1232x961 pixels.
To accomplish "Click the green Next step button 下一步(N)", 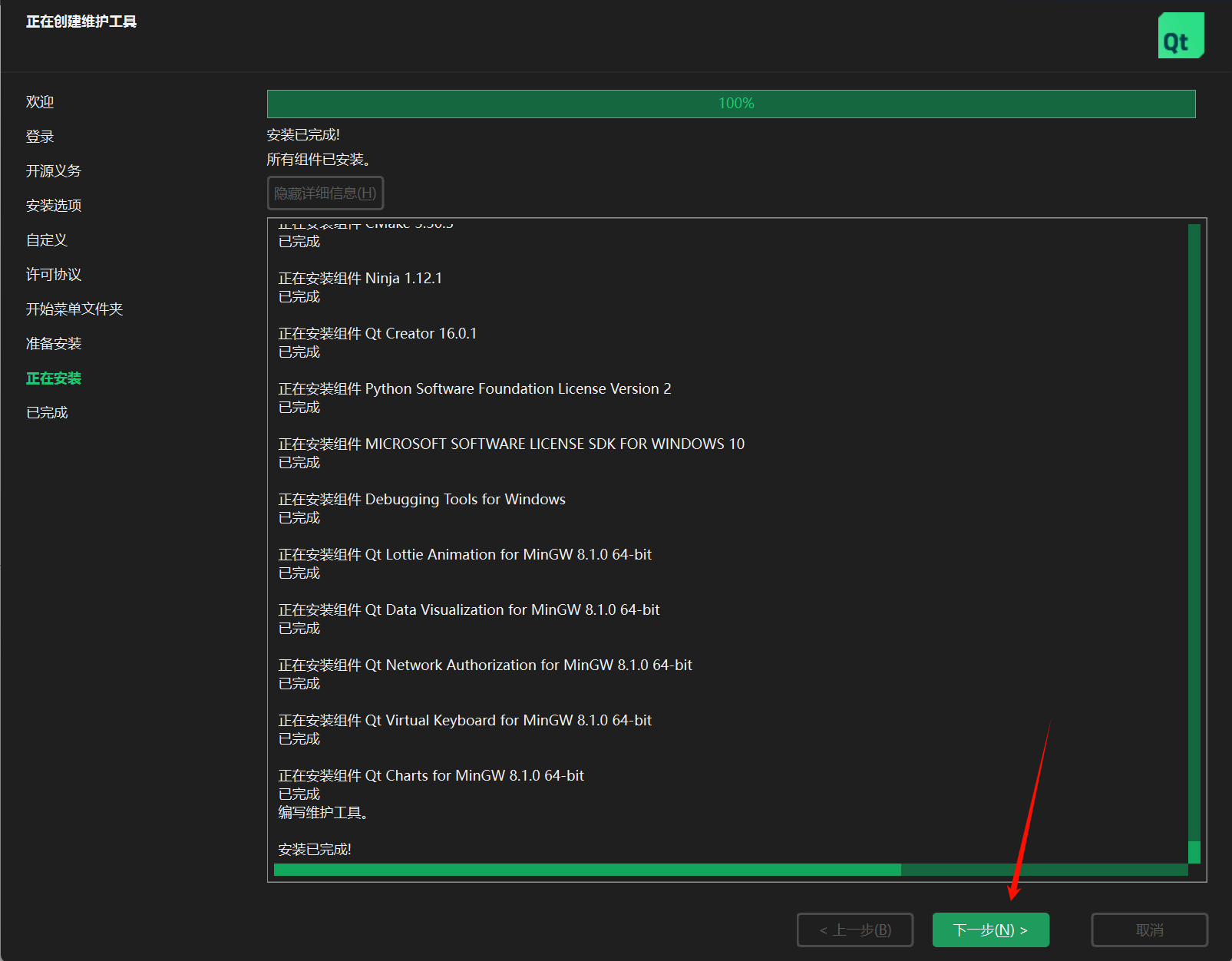I will coord(990,930).
